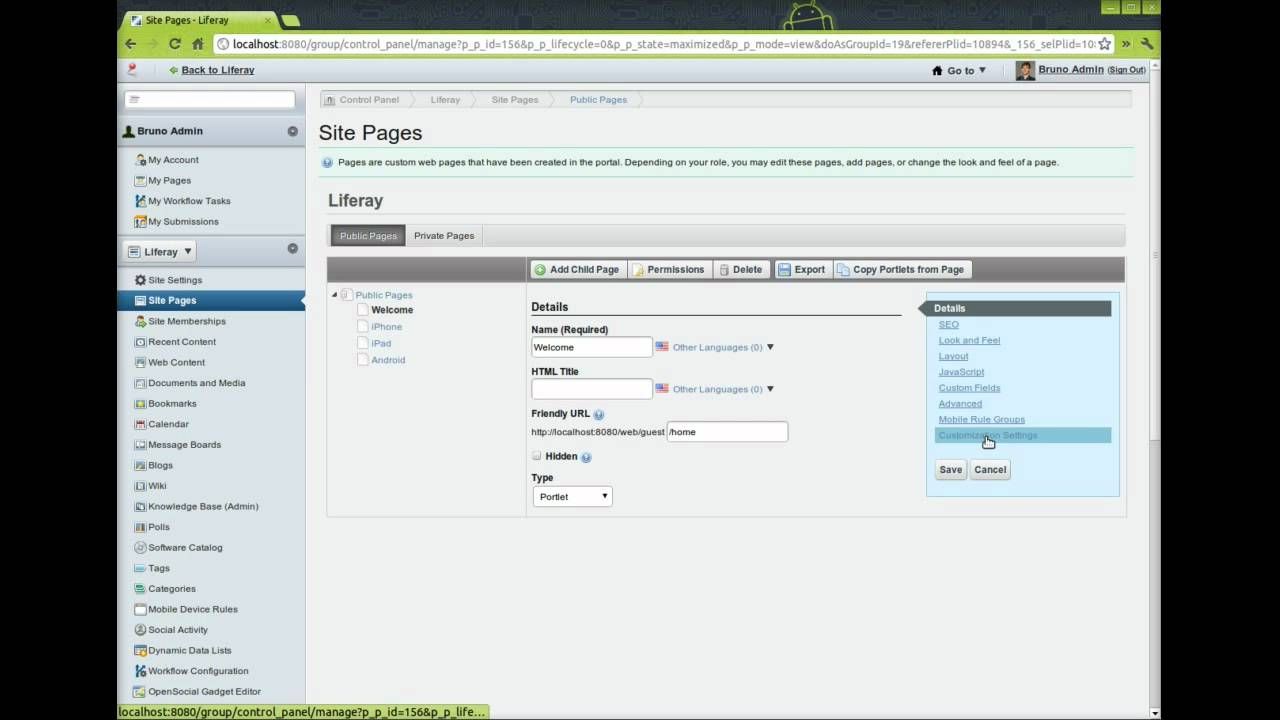Collapse the Public Pages tree
The height and width of the screenshot is (720, 1280).
pos(334,295)
